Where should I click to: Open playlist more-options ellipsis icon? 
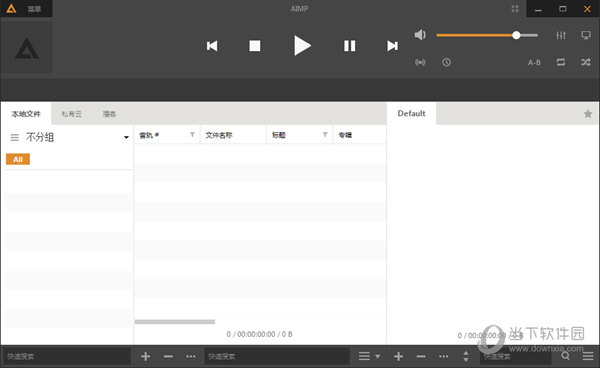443,357
